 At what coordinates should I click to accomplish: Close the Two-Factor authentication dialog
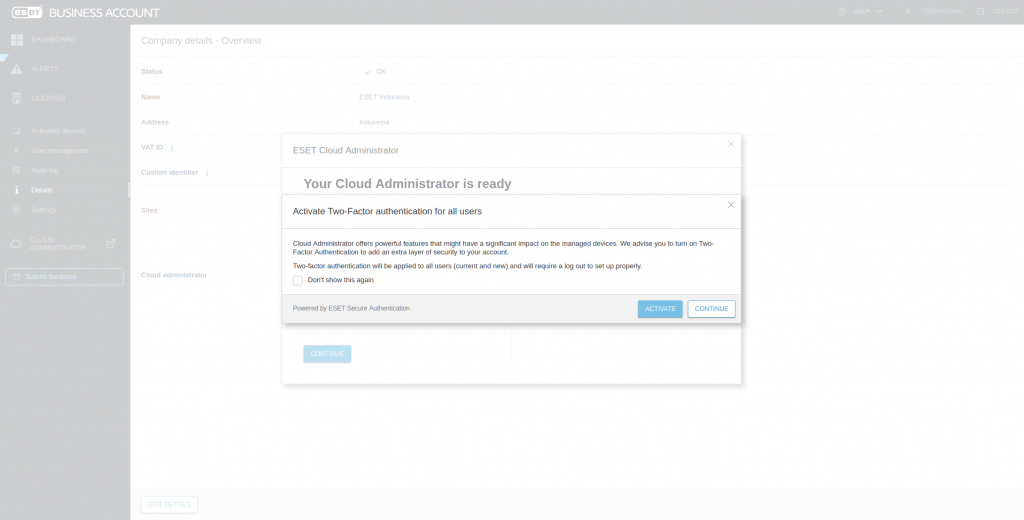pos(731,205)
